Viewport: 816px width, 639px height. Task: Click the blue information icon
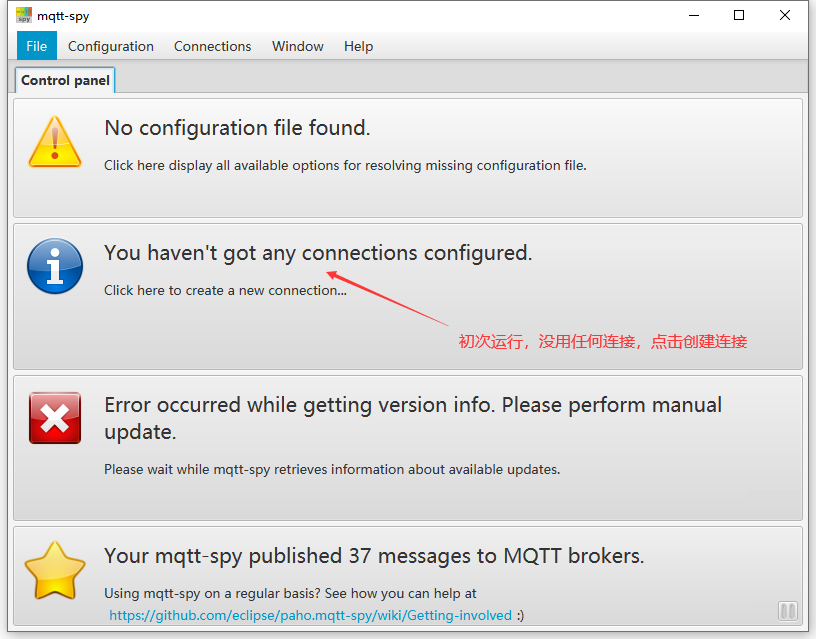pos(55,266)
